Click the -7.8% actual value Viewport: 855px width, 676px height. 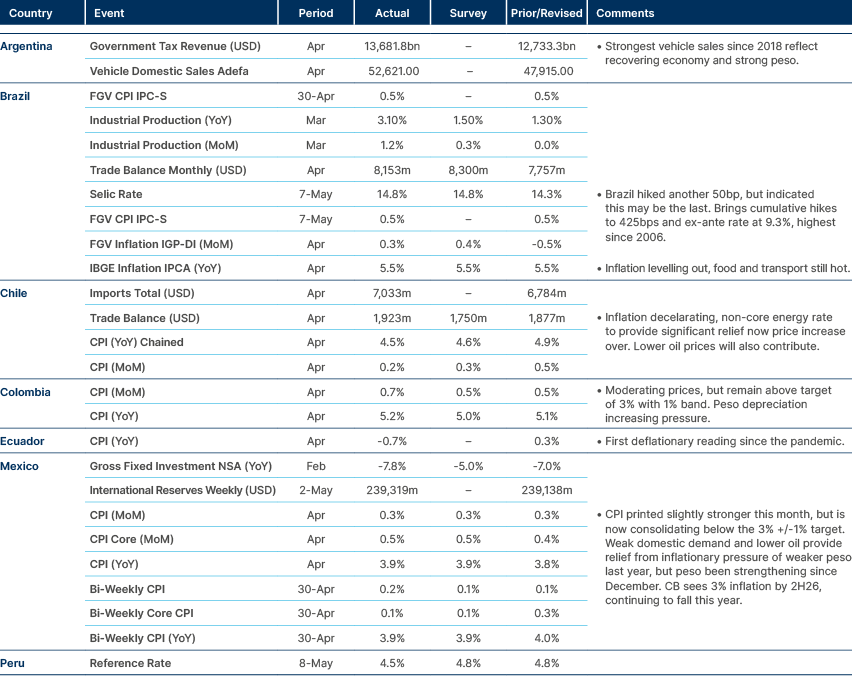tap(392, 467)
